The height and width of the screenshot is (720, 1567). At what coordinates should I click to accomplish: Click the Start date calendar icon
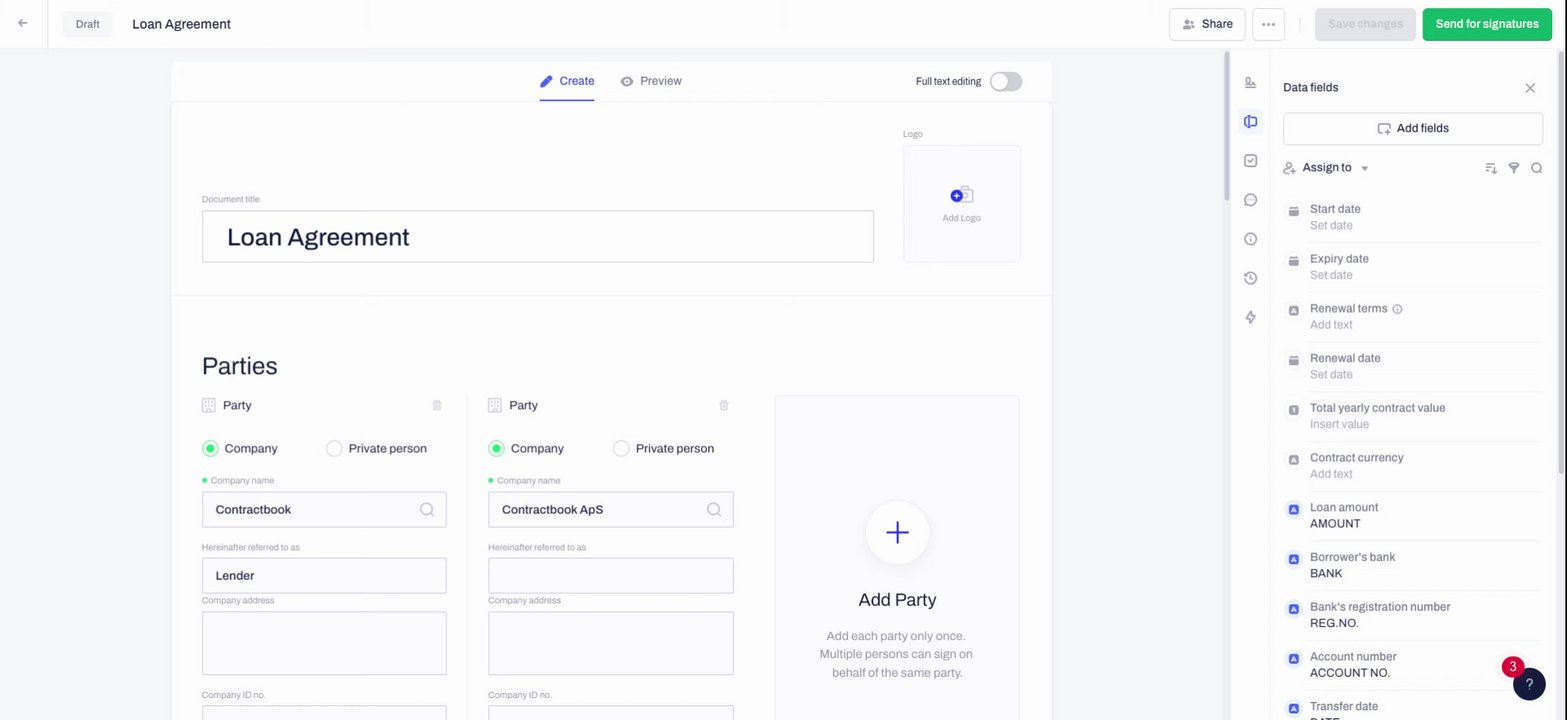[x=1293, y=211]
